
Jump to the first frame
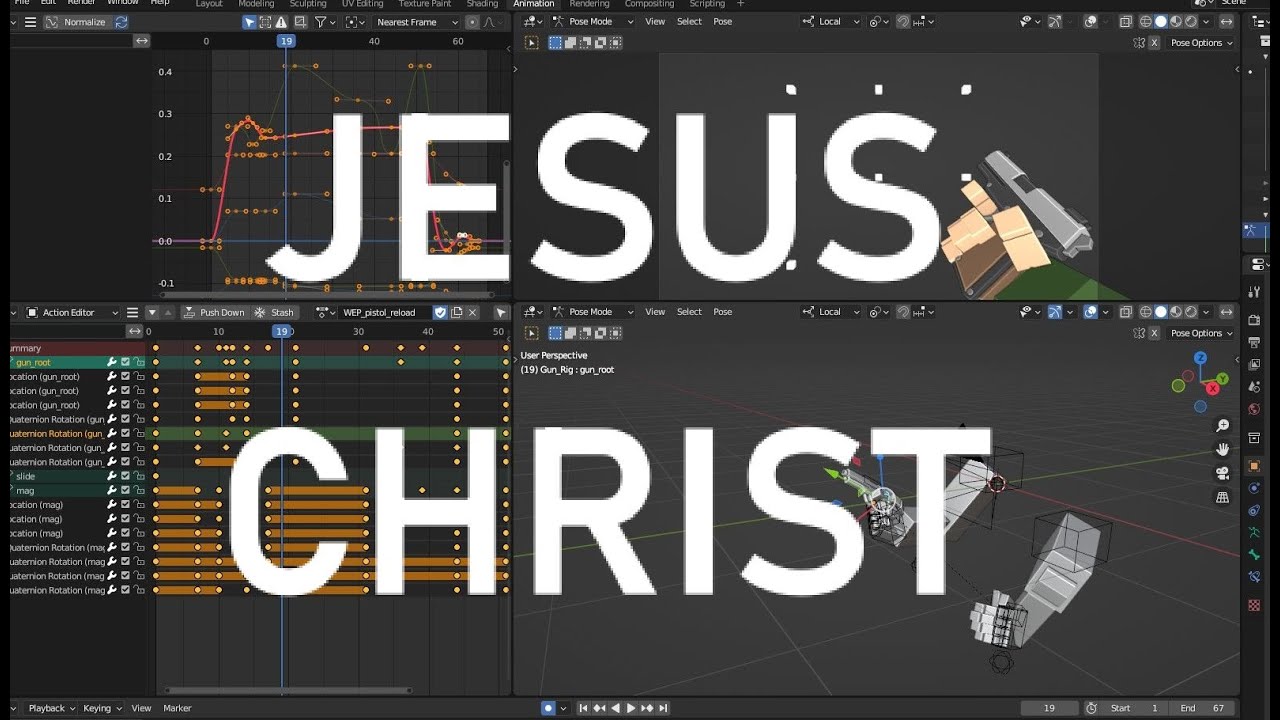pyautogui.click(x=583, y=708)
